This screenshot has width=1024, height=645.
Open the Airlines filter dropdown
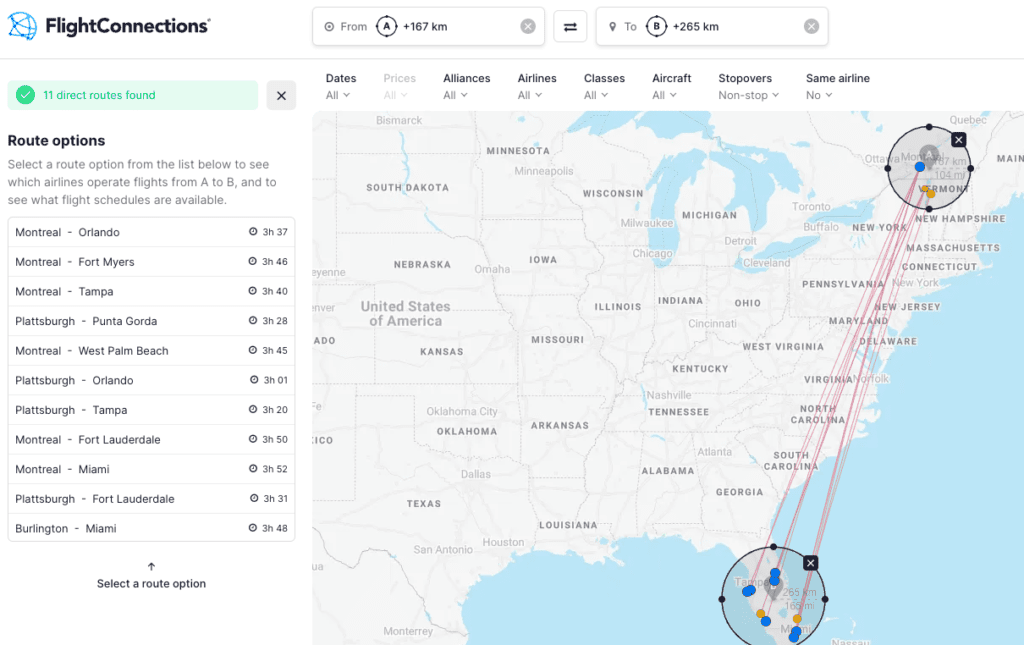[x=536, y=87]
